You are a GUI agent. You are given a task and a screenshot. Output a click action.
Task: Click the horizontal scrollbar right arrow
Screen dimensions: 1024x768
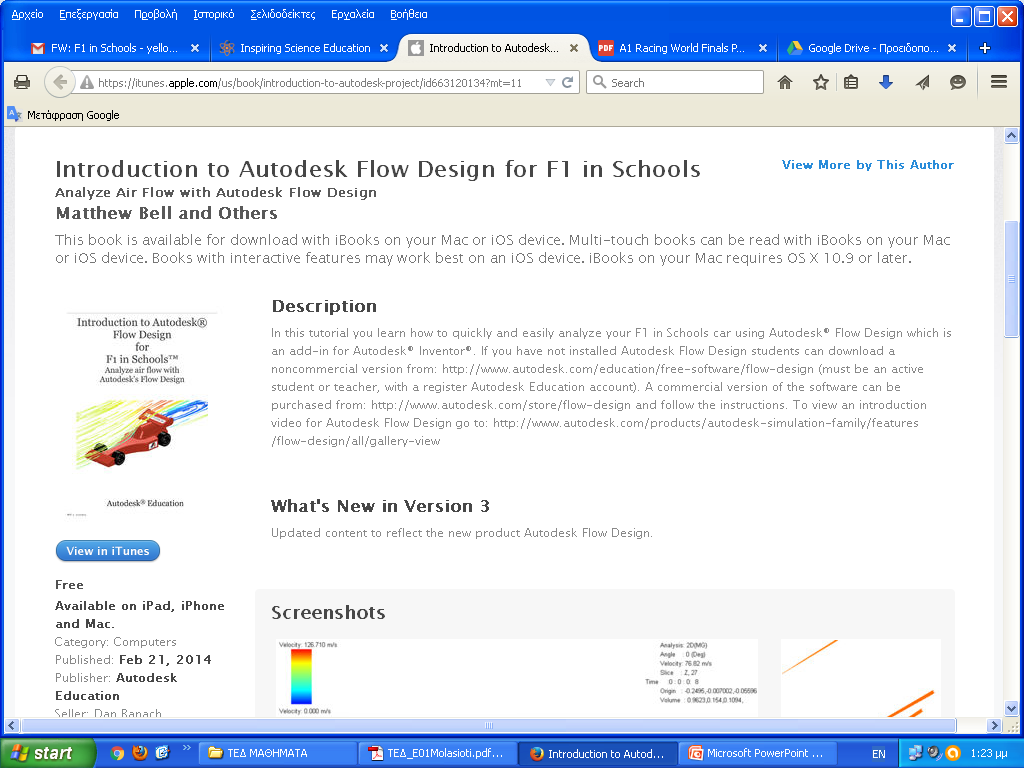pyautogui.click(x=994, y=725)
